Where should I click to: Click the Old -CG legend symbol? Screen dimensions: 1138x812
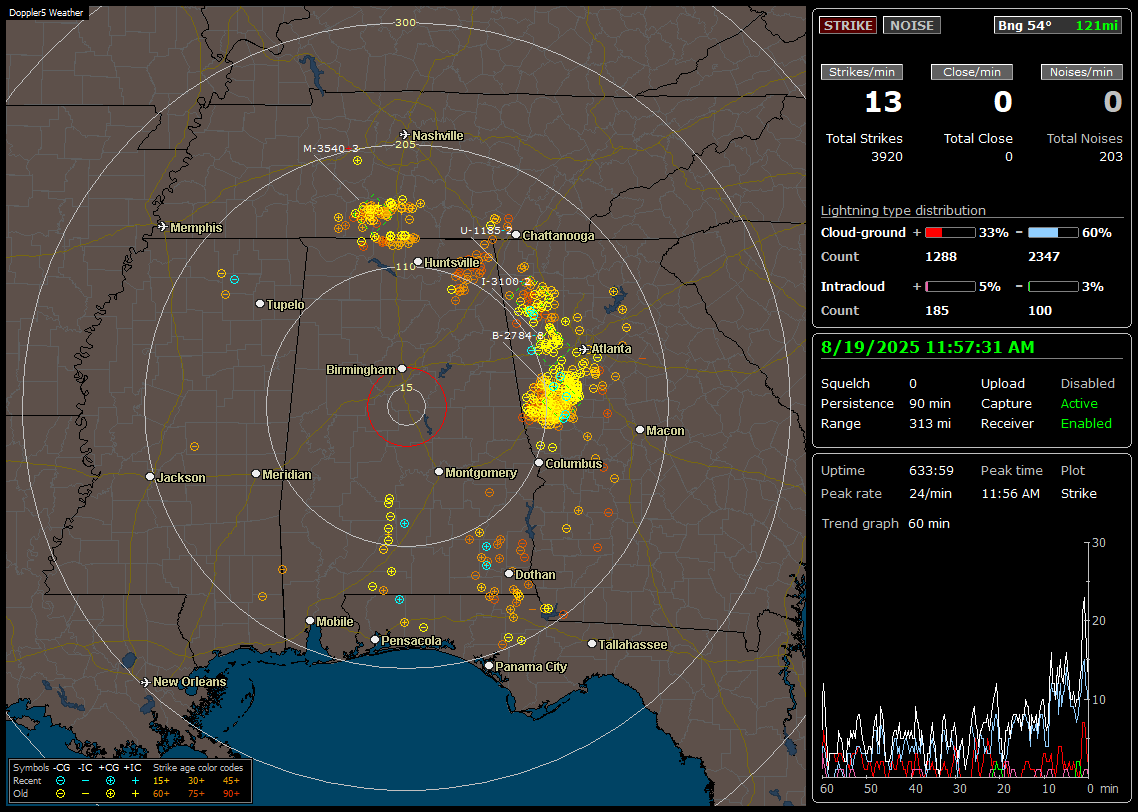60,794
